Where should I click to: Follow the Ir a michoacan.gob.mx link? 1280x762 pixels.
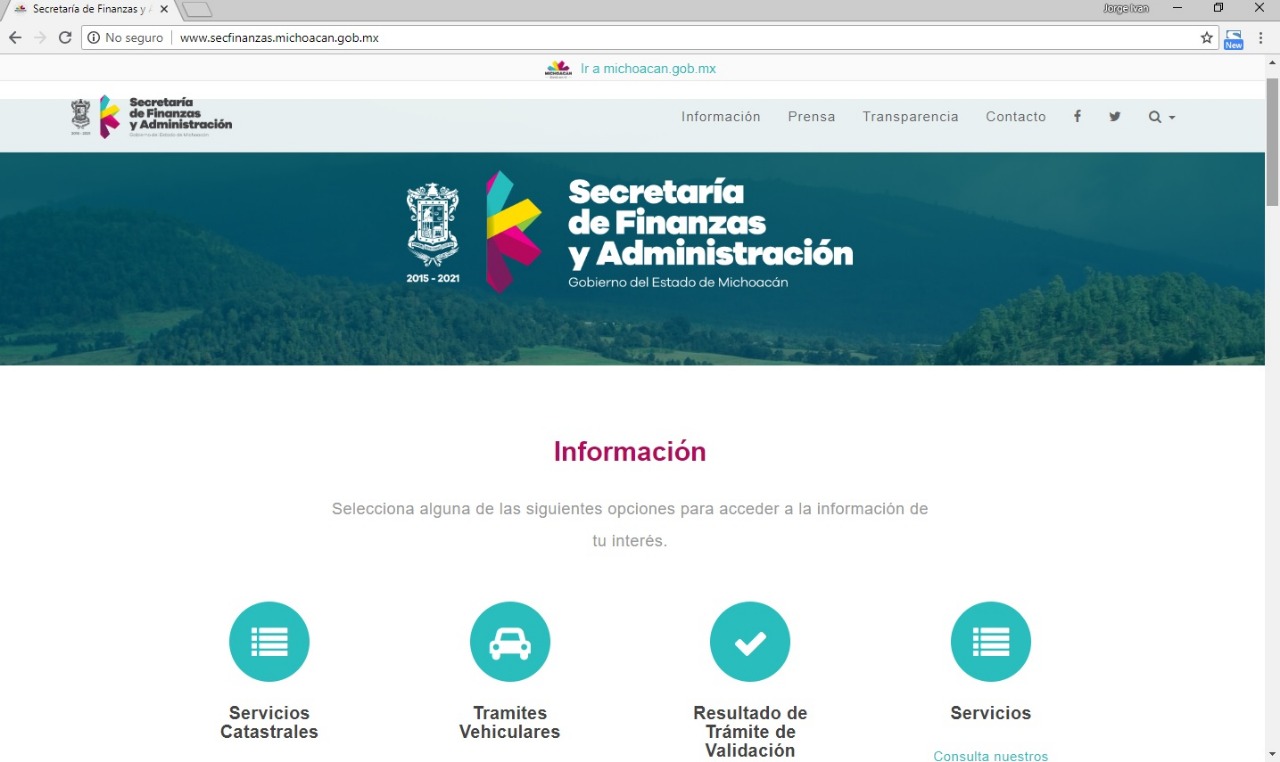[x=648, y=68]
